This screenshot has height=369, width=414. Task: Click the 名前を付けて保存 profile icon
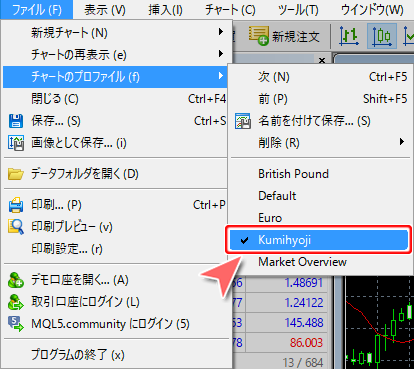[x=243, y=121]
